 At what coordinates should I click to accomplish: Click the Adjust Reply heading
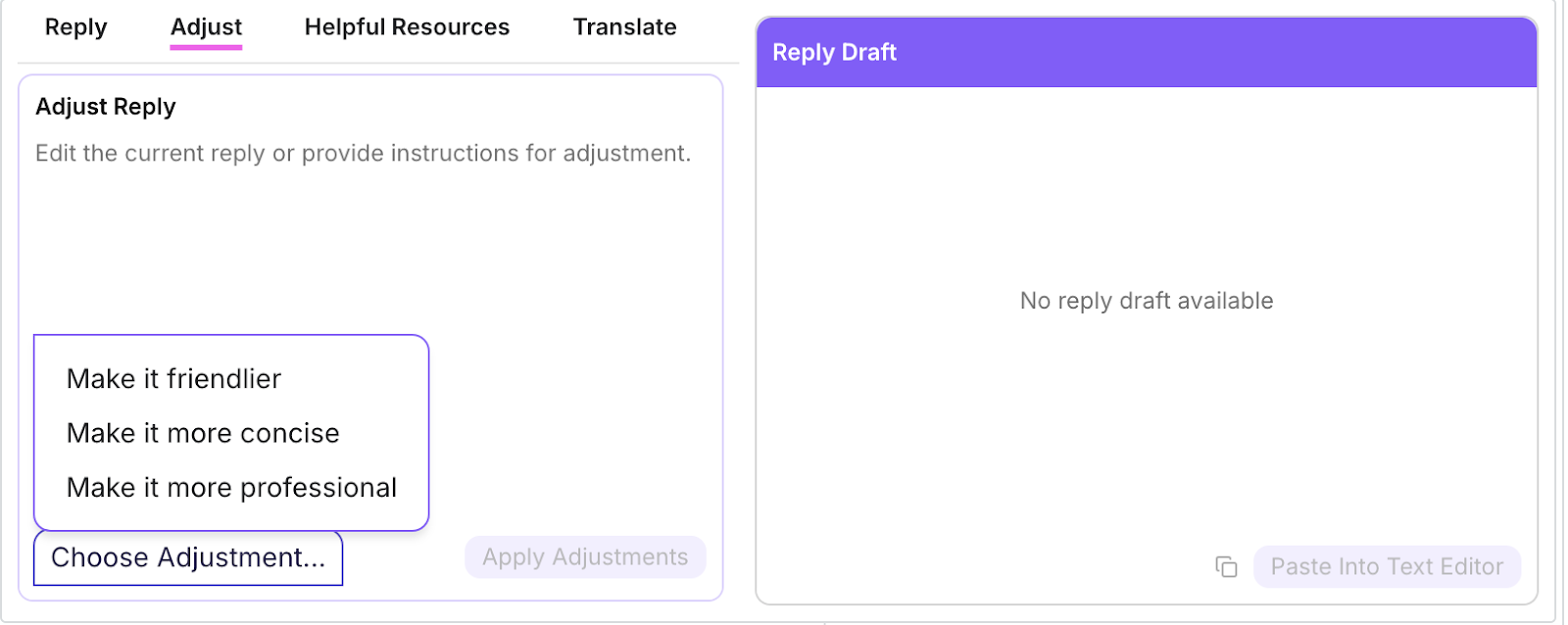tap(104, 107)
